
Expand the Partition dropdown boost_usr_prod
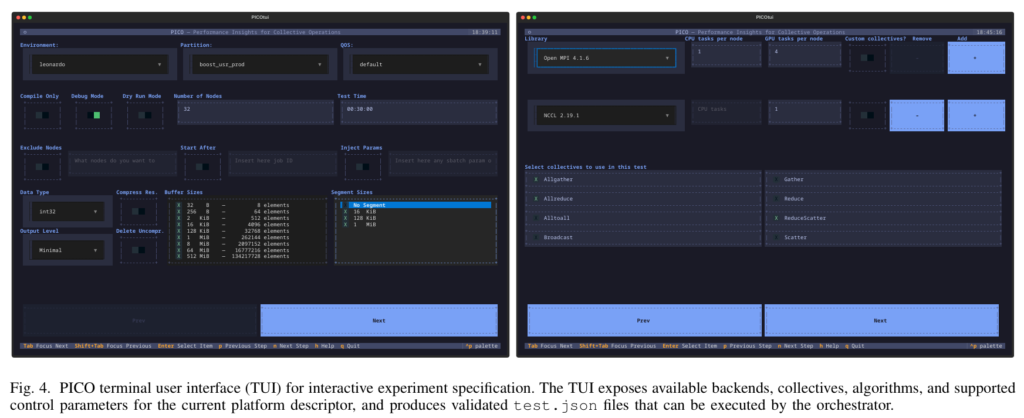[x=257, y=65]
